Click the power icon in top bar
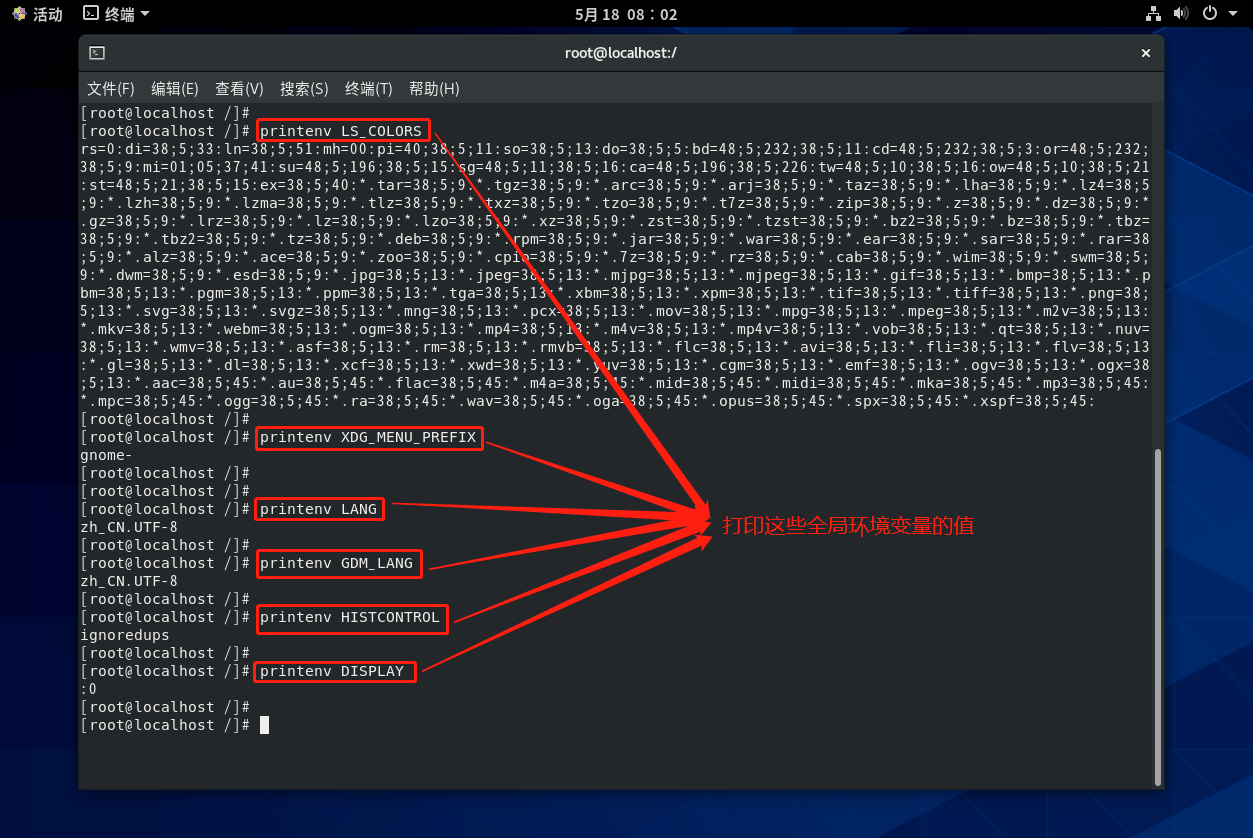 (1209, 14)
